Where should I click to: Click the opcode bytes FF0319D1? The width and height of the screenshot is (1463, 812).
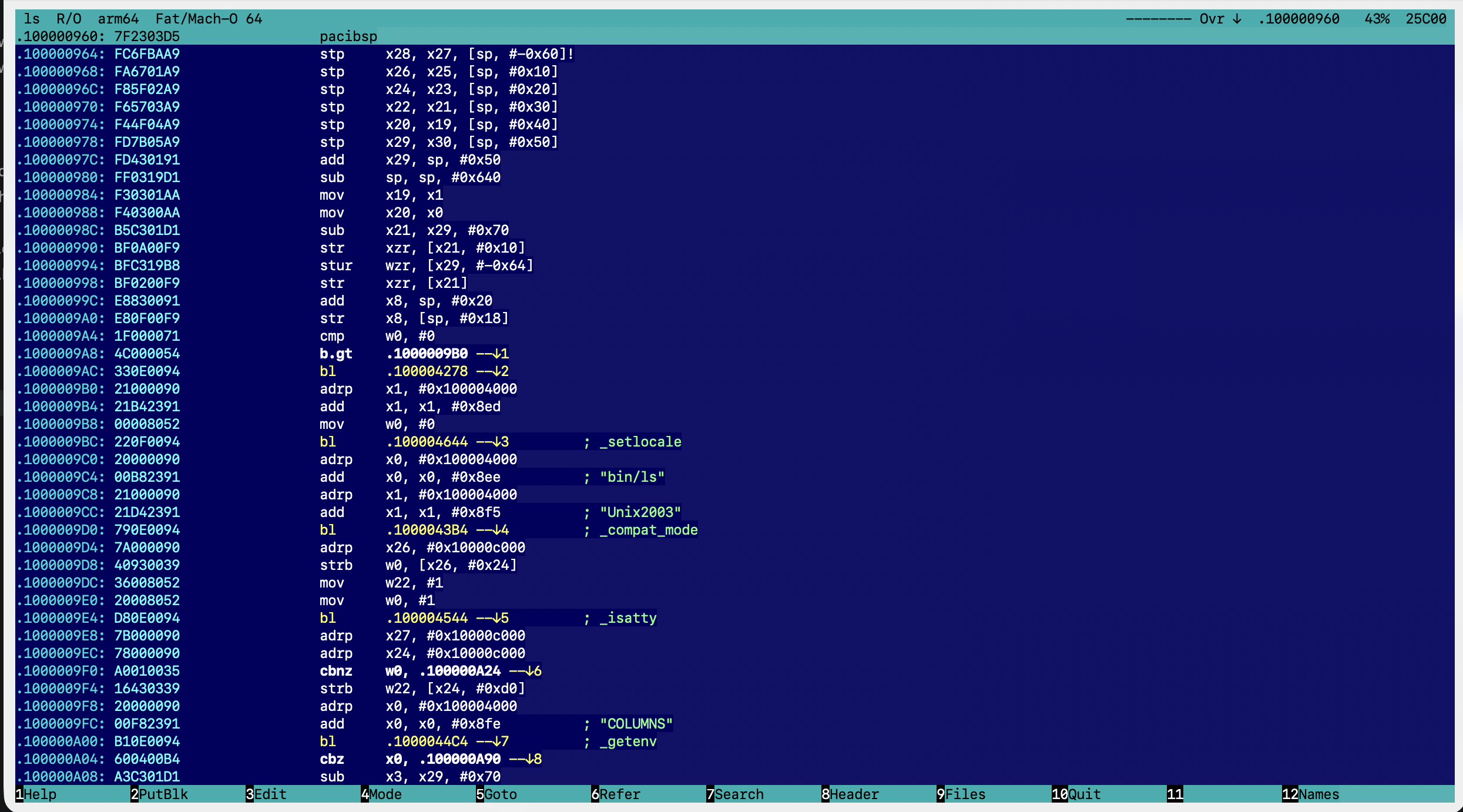click(x=147, y=177)
